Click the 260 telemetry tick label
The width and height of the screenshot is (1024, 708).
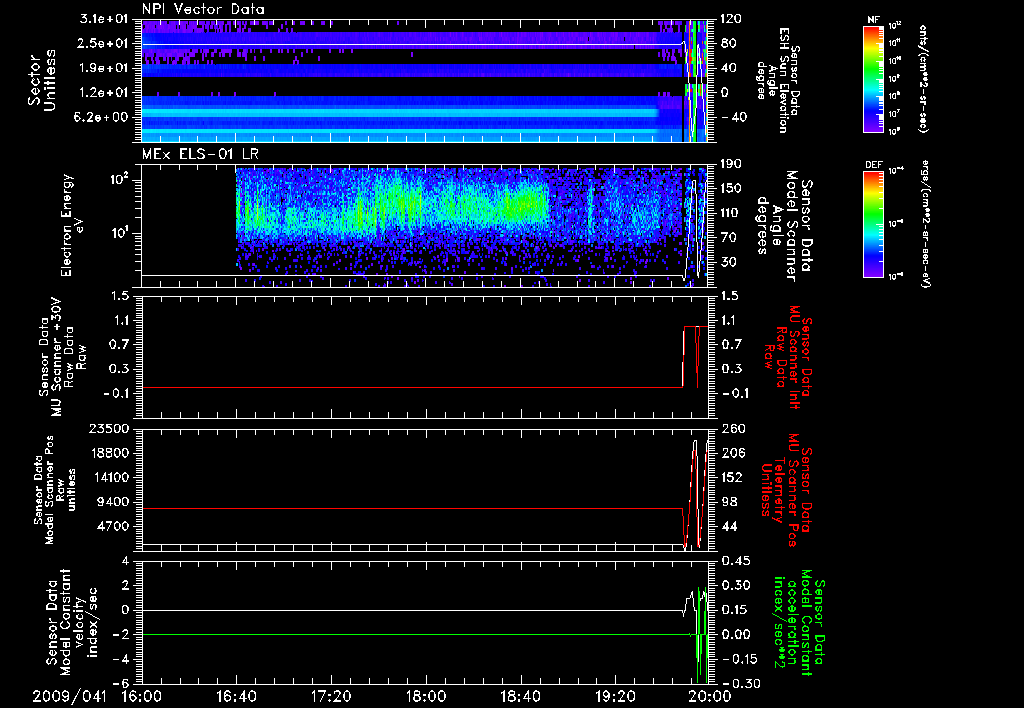[734, 429]
